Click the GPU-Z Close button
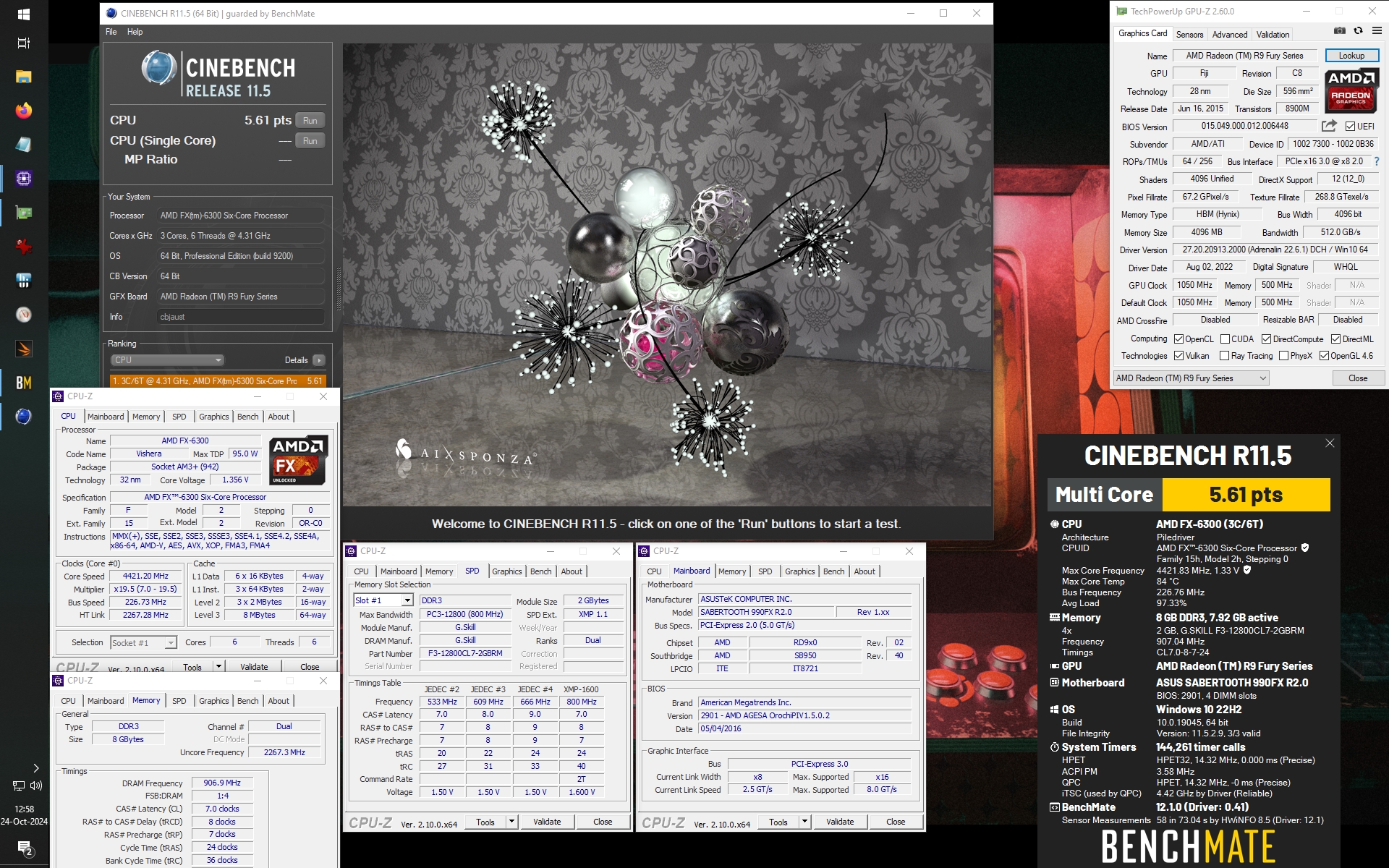Viewport: 1389px width, 868px height. click(x=1358, y=378)
